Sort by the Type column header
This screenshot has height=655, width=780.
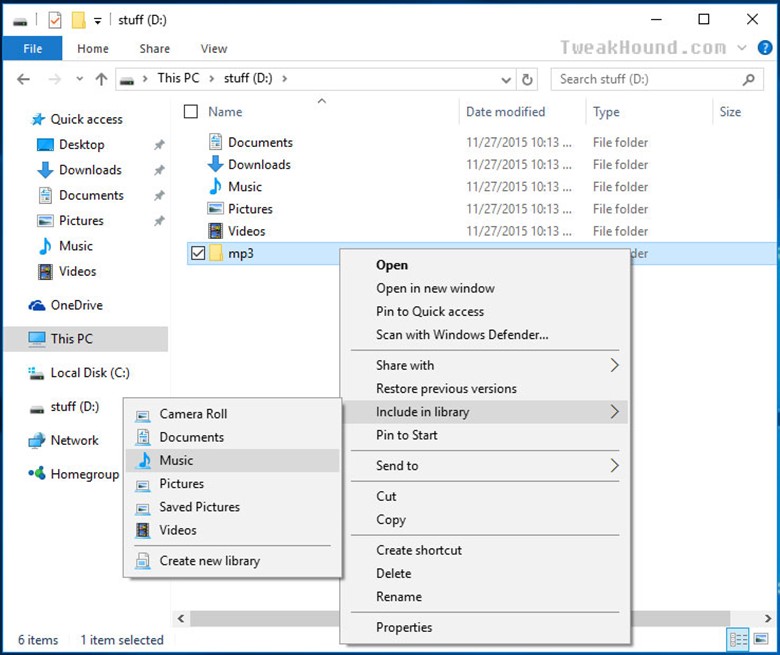[x=606, y=112]
